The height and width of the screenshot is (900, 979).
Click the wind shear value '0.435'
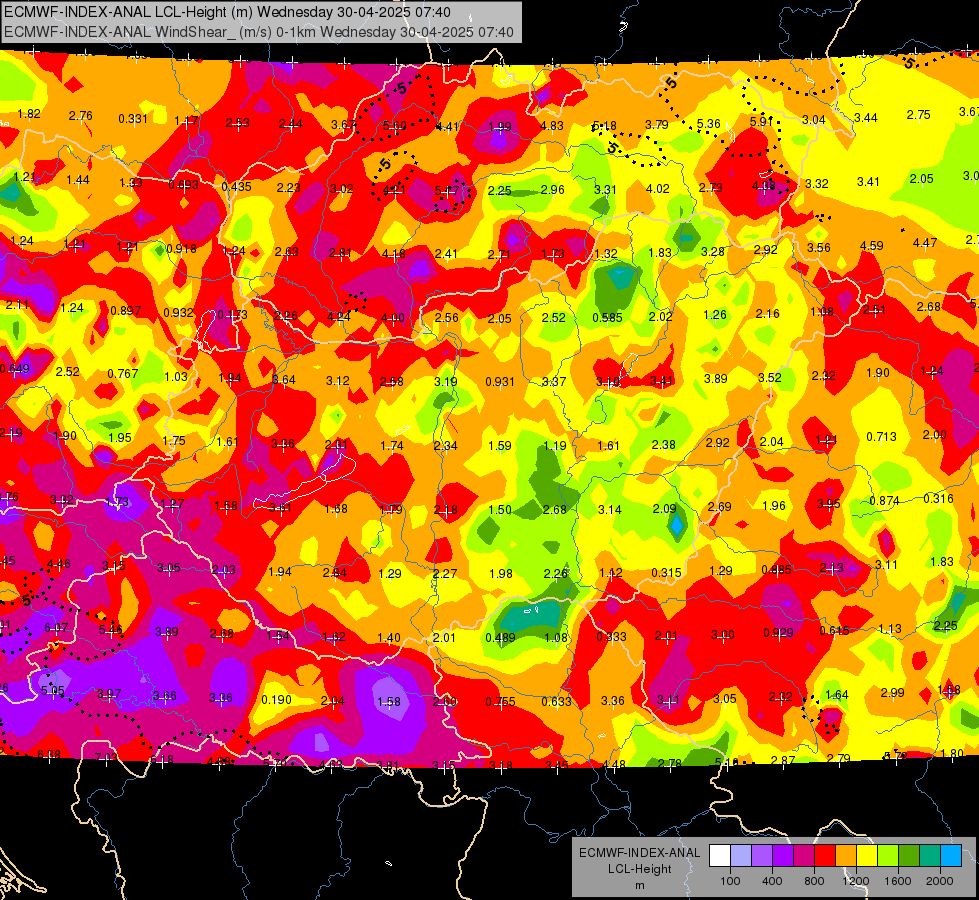click(x=237, y=187)
